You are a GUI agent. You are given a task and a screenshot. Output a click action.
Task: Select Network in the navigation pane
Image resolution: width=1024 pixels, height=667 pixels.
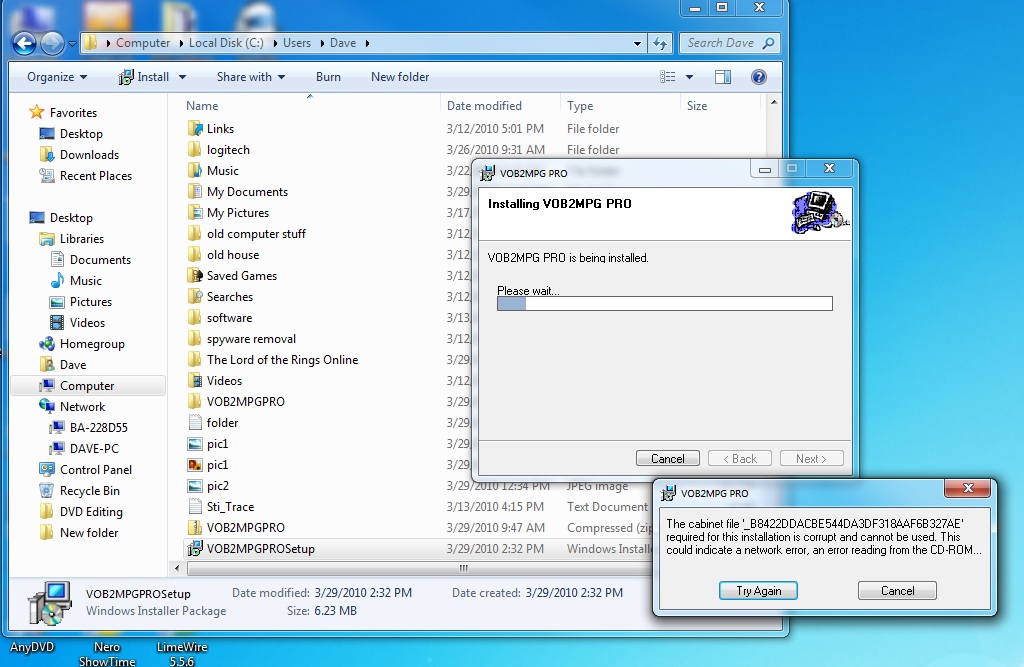tap(82, 407)
